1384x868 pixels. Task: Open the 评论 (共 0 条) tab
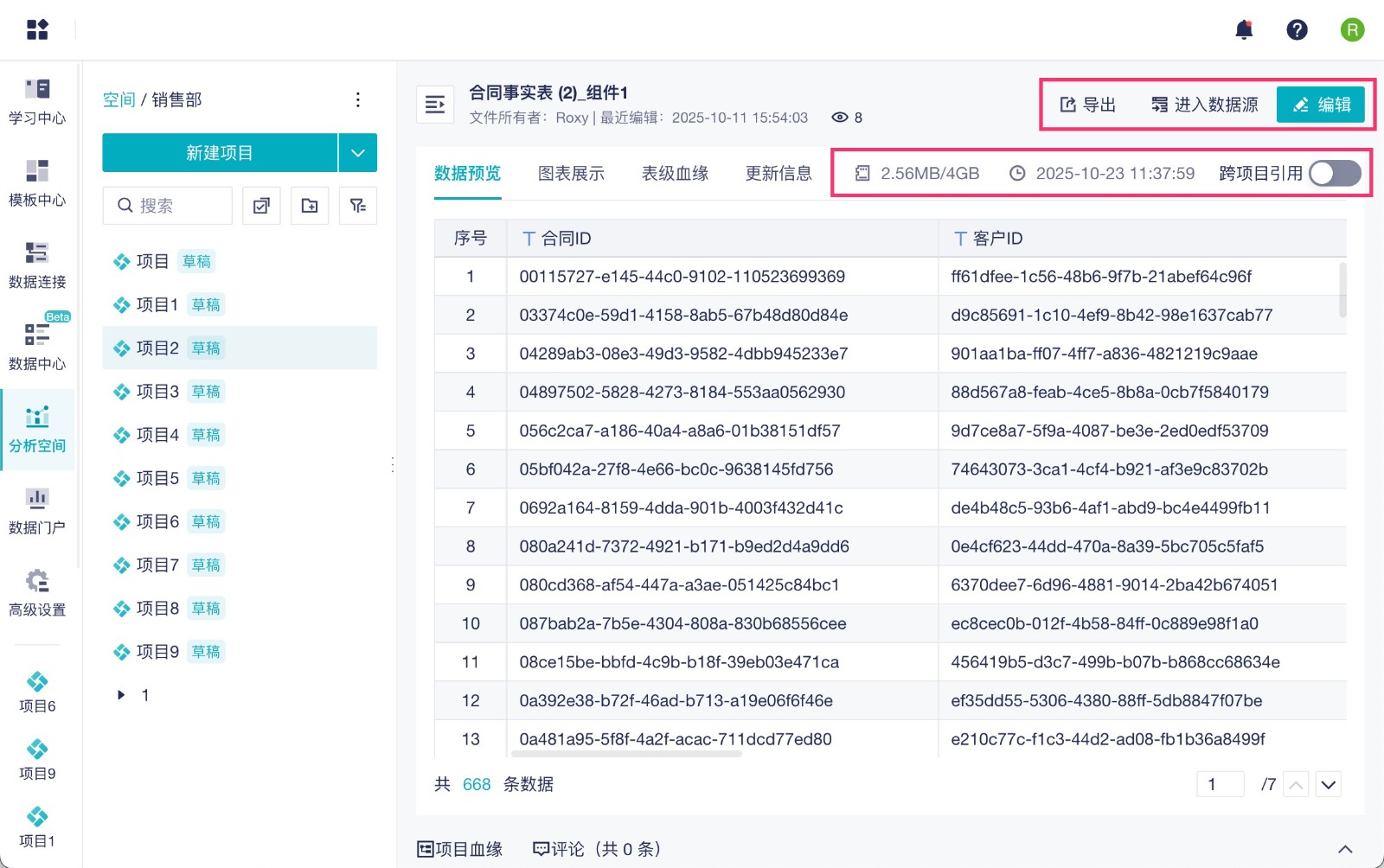[x=597, y=849]
